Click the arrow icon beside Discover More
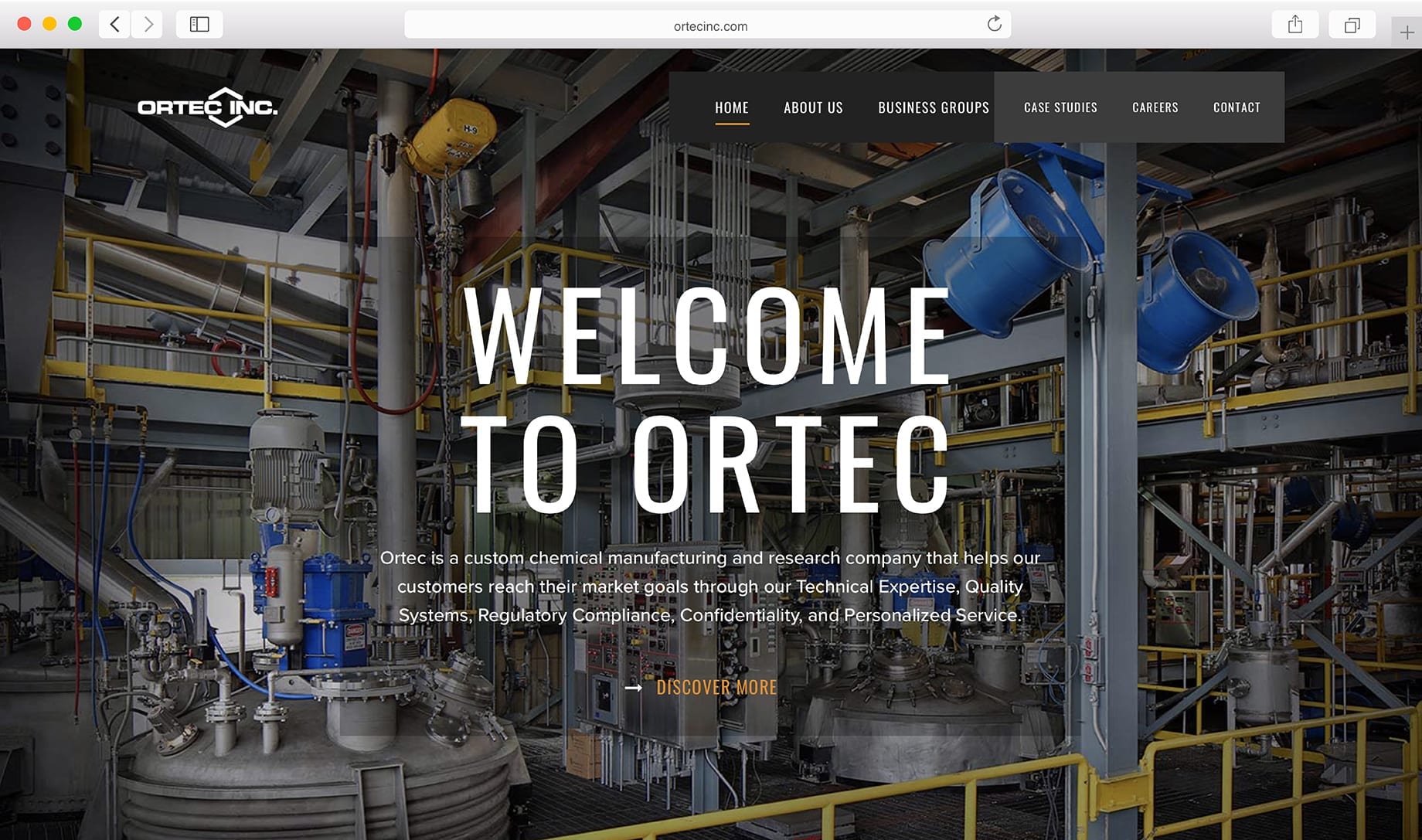1422x840 pixels. [x=635, y=687]
